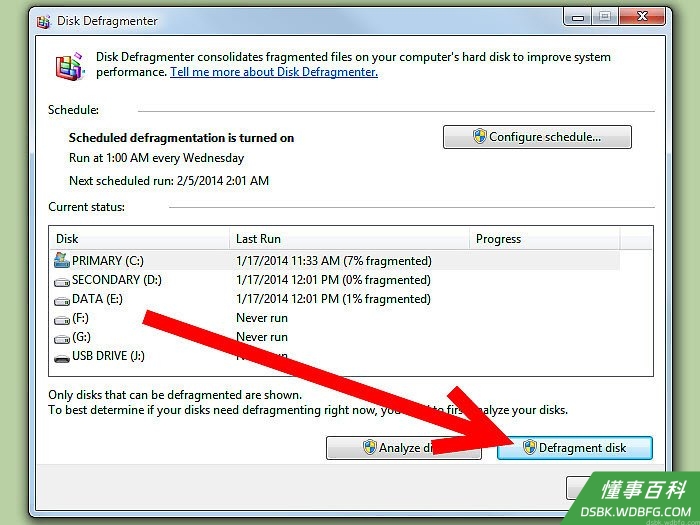Click the Next scheduled run text
This screenshot has height=525, width=700.
[x=169, y=181]
